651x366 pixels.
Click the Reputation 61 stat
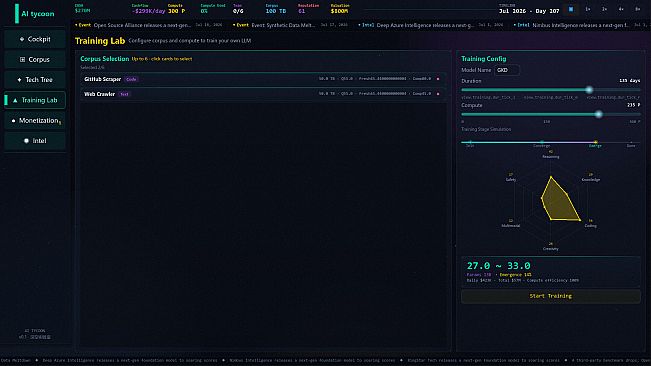308,9
